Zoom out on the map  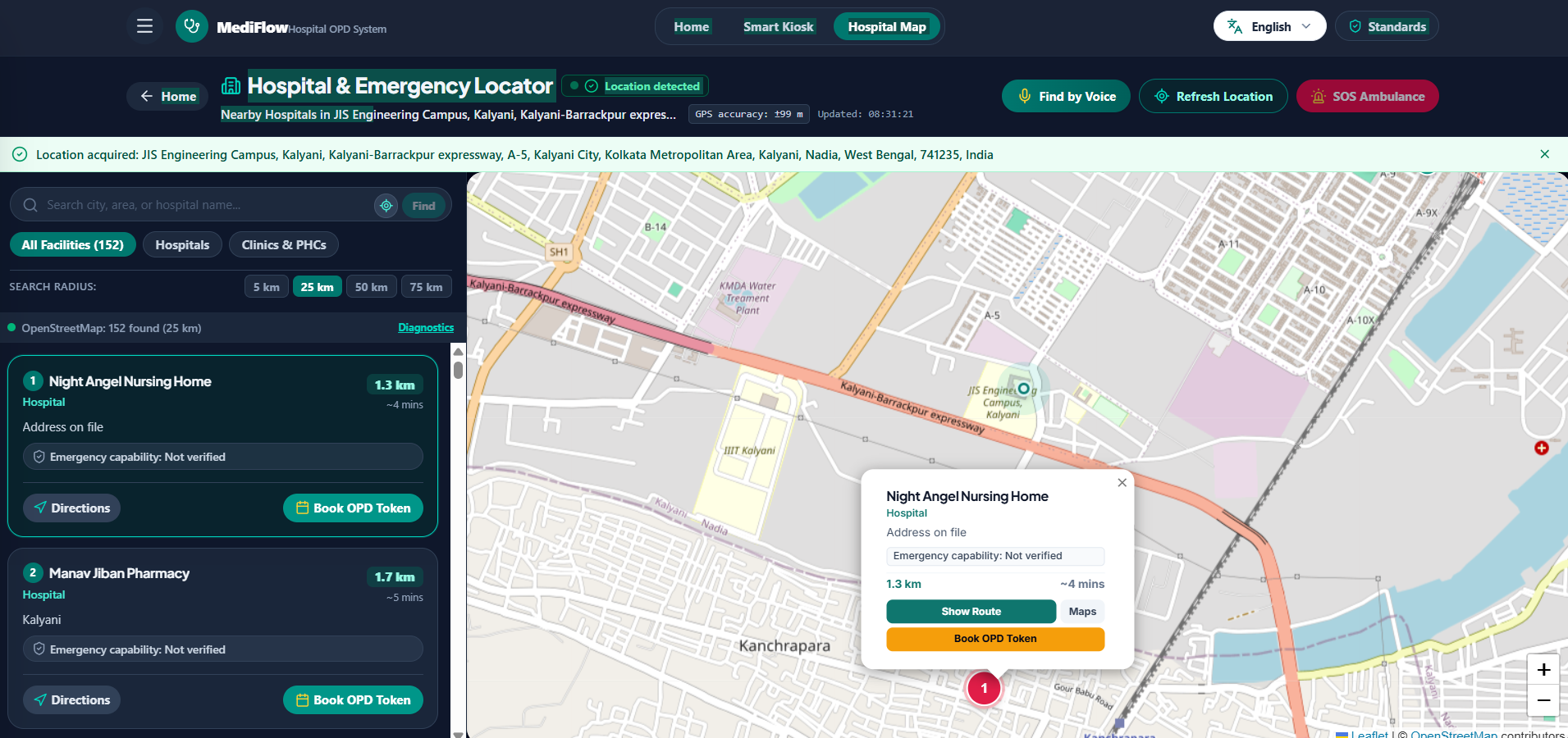pyautogui.click(x=1543, y=700)
